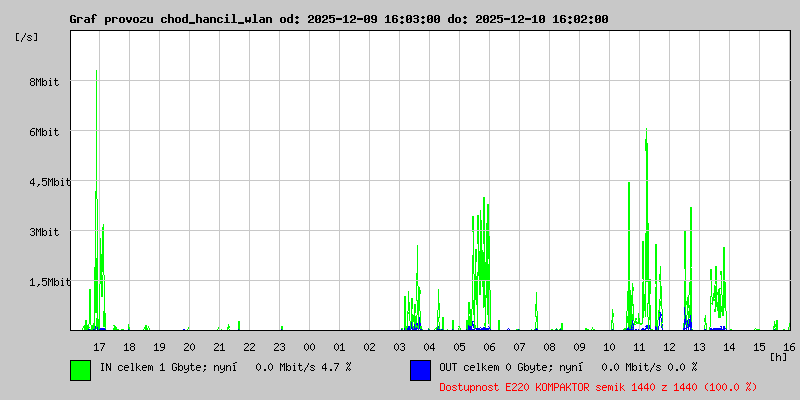
Task: Click the '1,5Mbit' y-axis label
Action: pyautogui.click(x=50, y=282)
